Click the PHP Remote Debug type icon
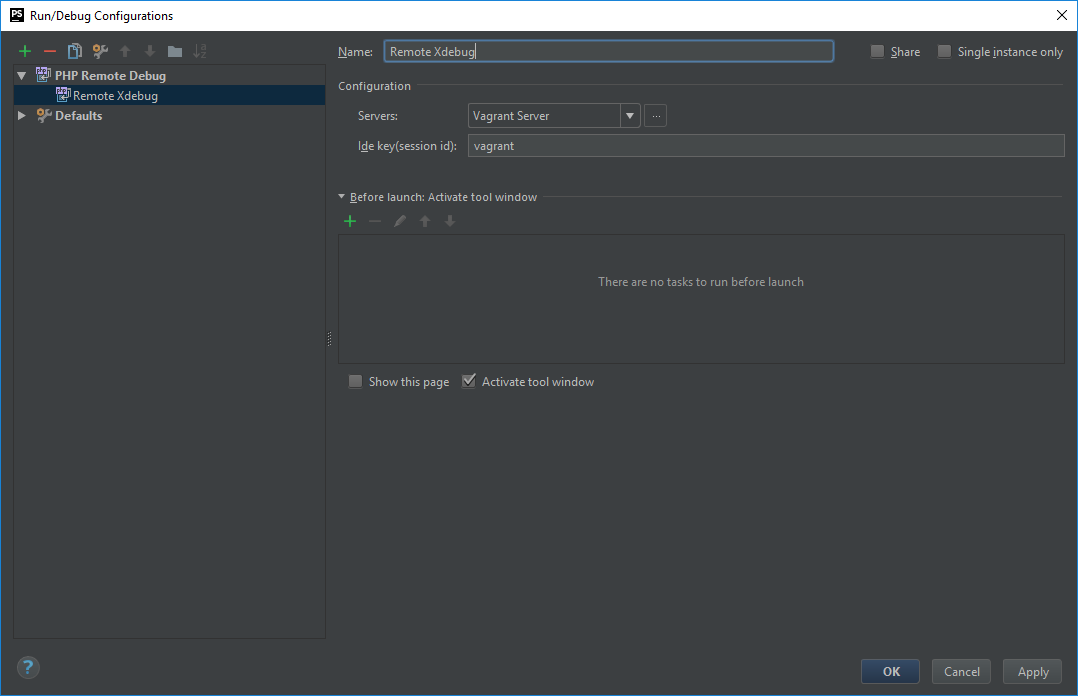 [x=43, y=74]
